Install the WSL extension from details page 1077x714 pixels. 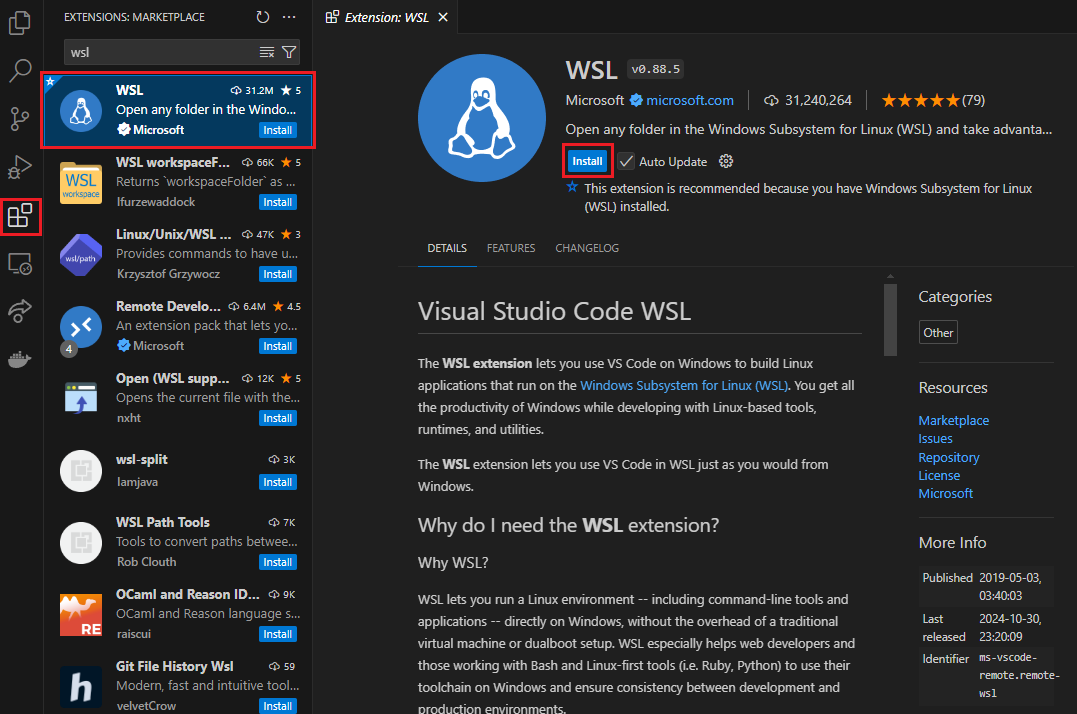coord(587,161)
